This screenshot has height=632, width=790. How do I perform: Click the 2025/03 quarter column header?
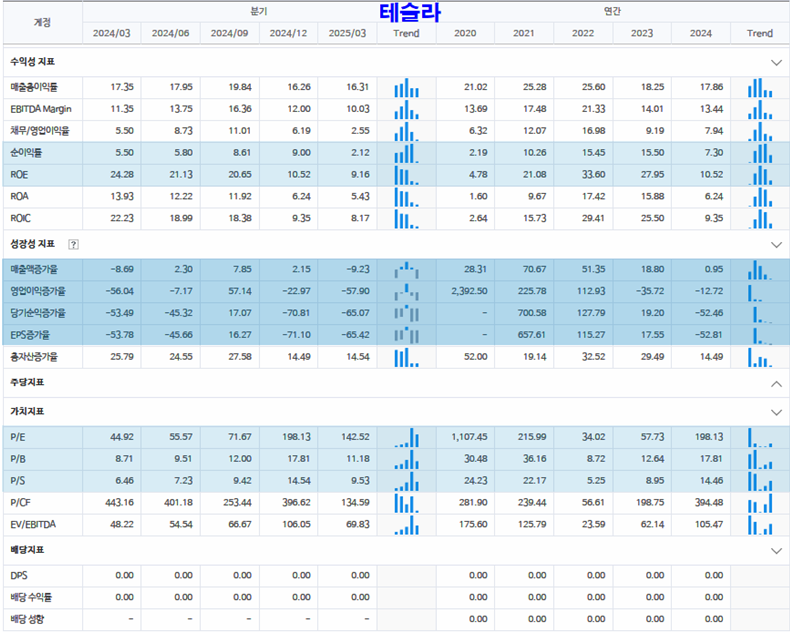(347, 33)
